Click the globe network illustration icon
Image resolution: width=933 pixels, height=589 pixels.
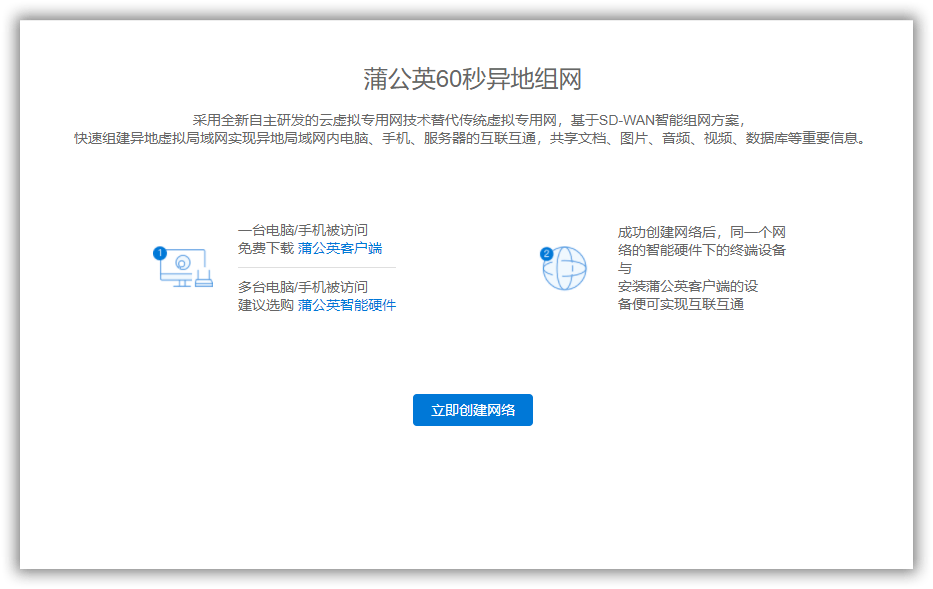tap(565, 268)
